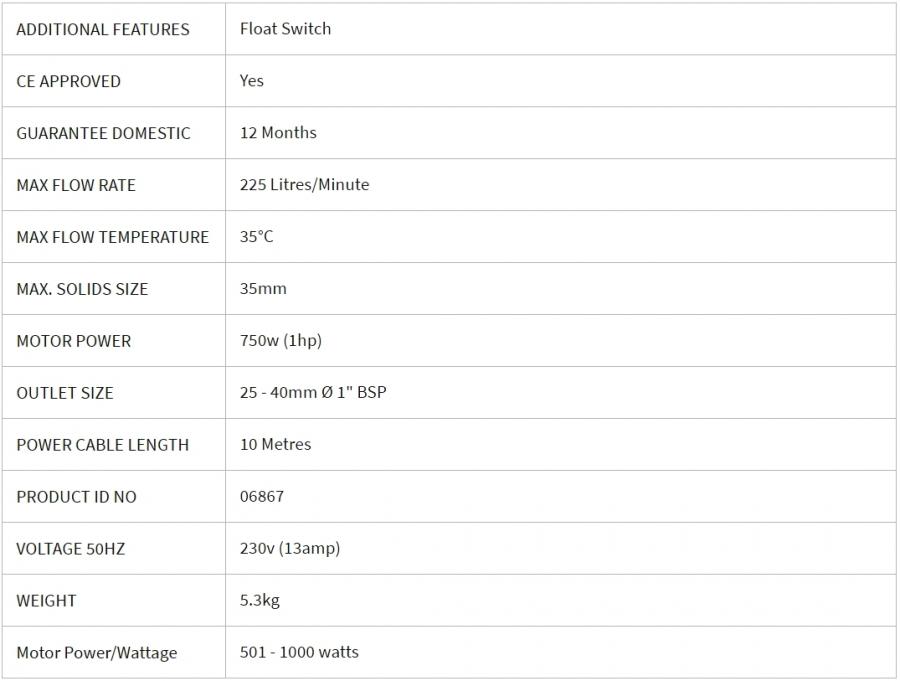Click the MAX FLOW TEMPERATURE label
The width and height of the screenshot is (900, 681).
113,237
